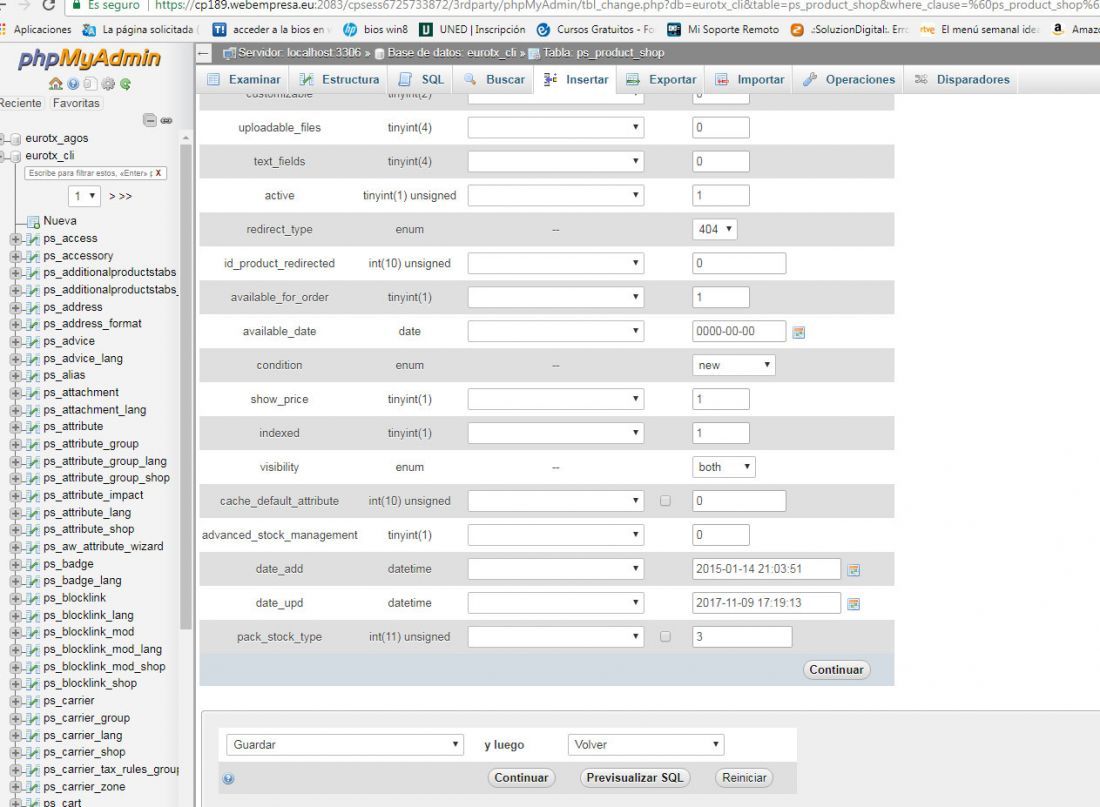Open function dropdown for active row
1100x807 pixels.
[556, 196]
